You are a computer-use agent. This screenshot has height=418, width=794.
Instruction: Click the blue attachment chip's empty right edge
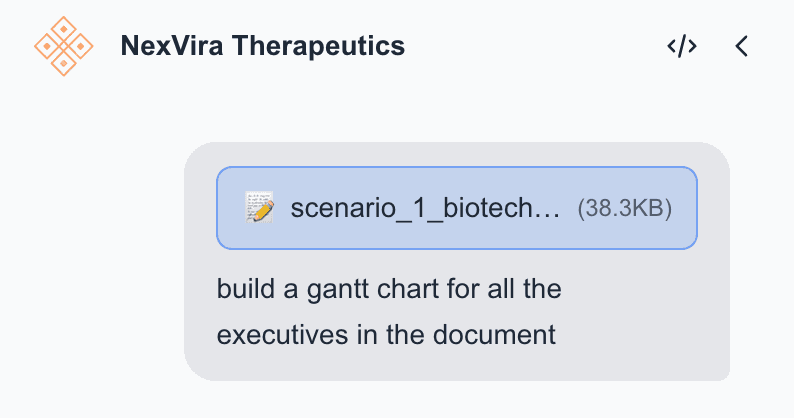tap(685, 208)
